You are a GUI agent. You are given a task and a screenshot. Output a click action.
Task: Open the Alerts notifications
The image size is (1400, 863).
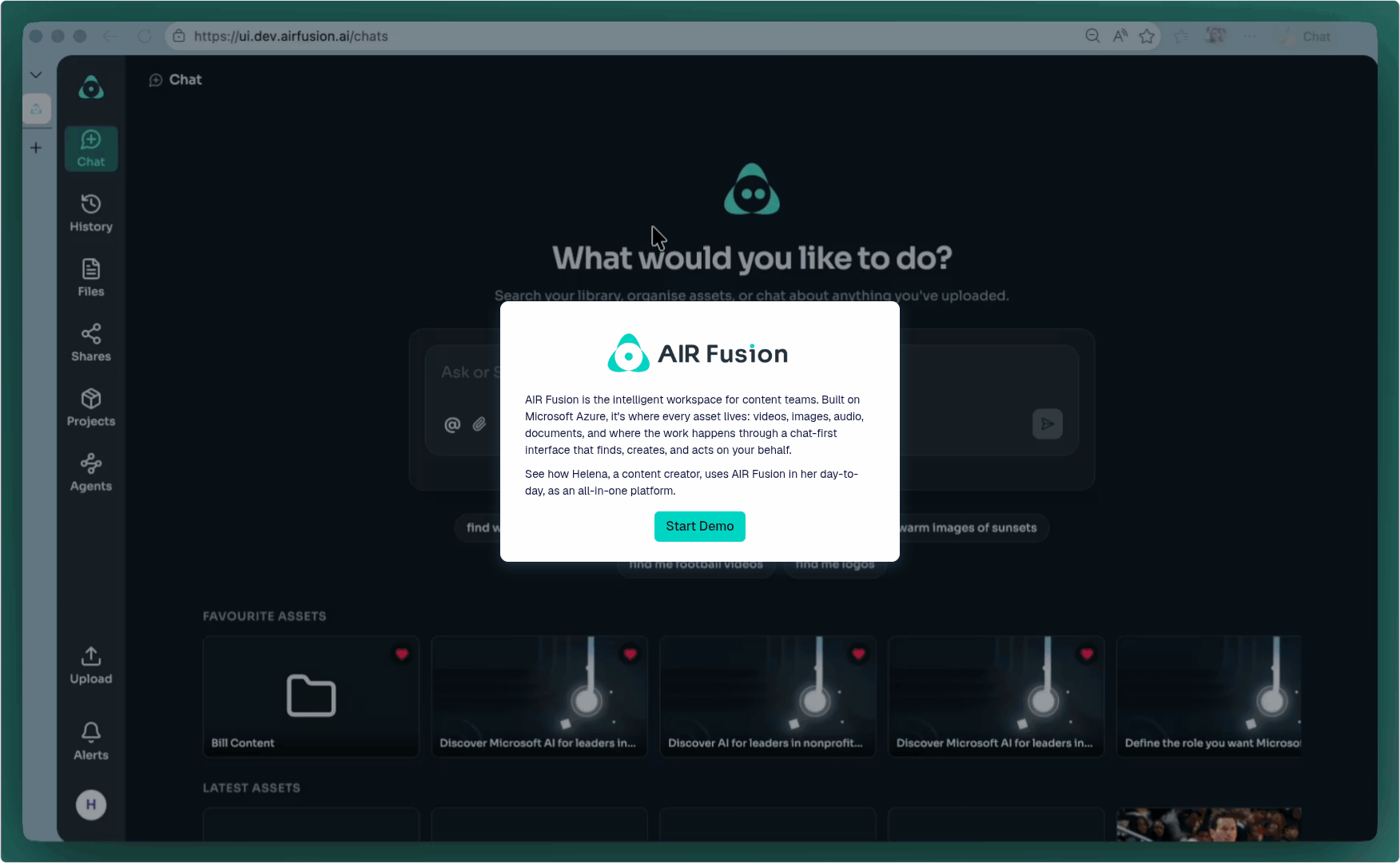pyautogui.click(x=91, y=741)
